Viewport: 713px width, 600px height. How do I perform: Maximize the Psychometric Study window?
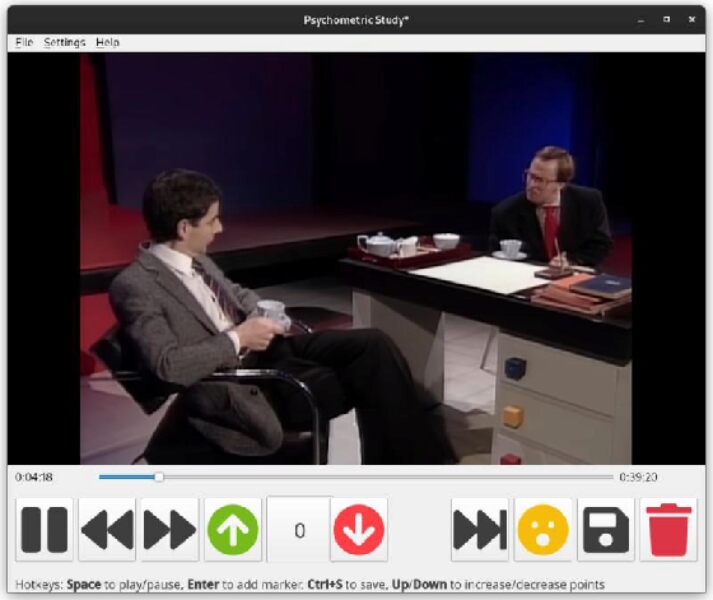(667, 19)
